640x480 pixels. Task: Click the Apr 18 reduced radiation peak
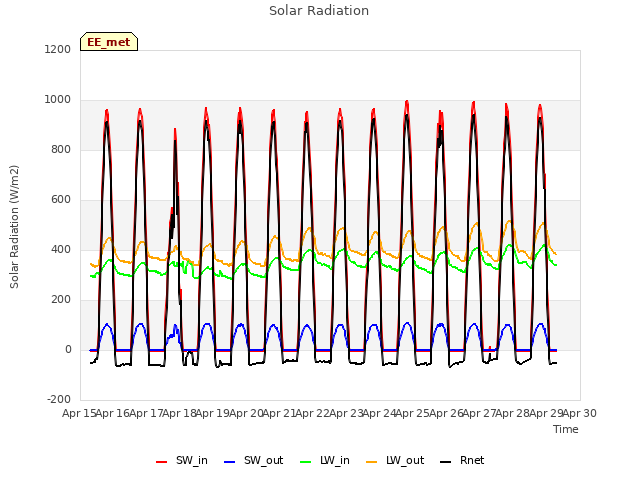[175, 131]
